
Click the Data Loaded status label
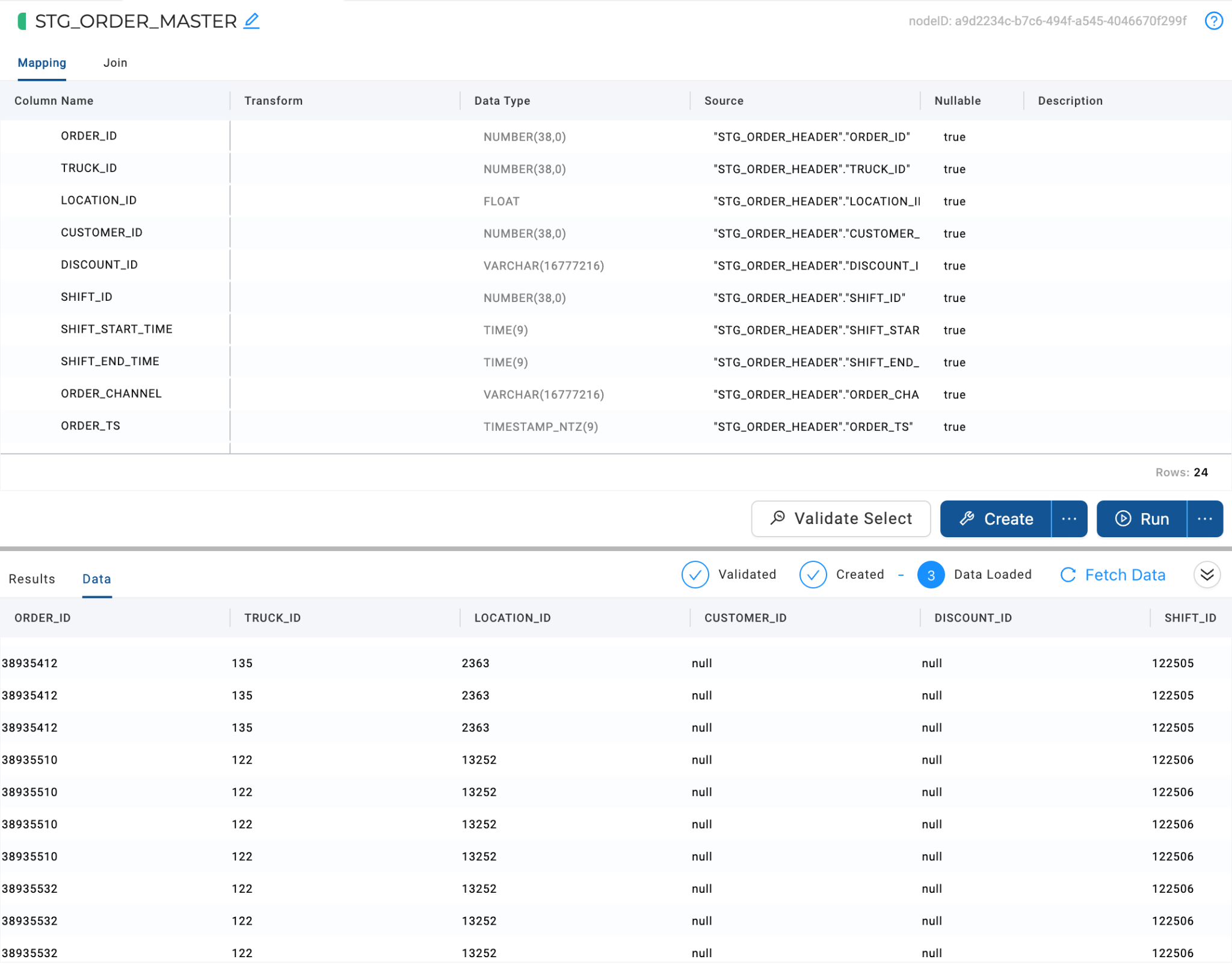click(x=993, y=575)
